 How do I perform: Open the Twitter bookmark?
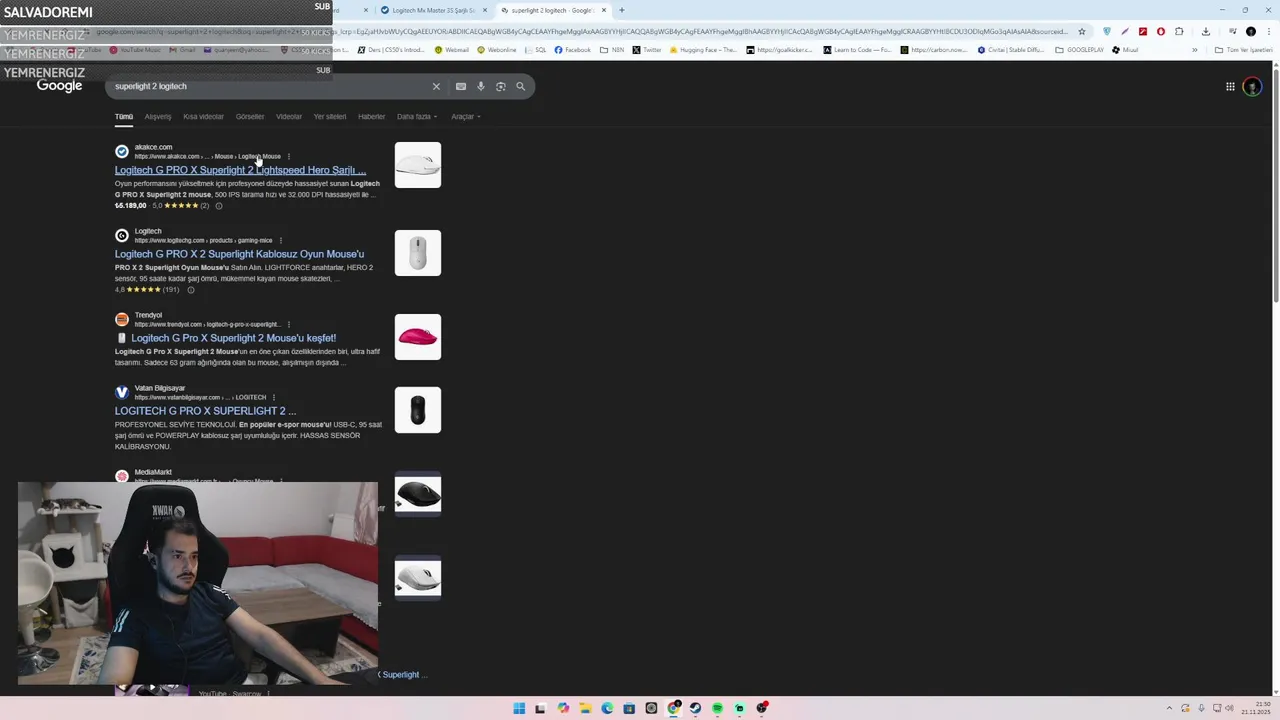(x=647, y=50)
